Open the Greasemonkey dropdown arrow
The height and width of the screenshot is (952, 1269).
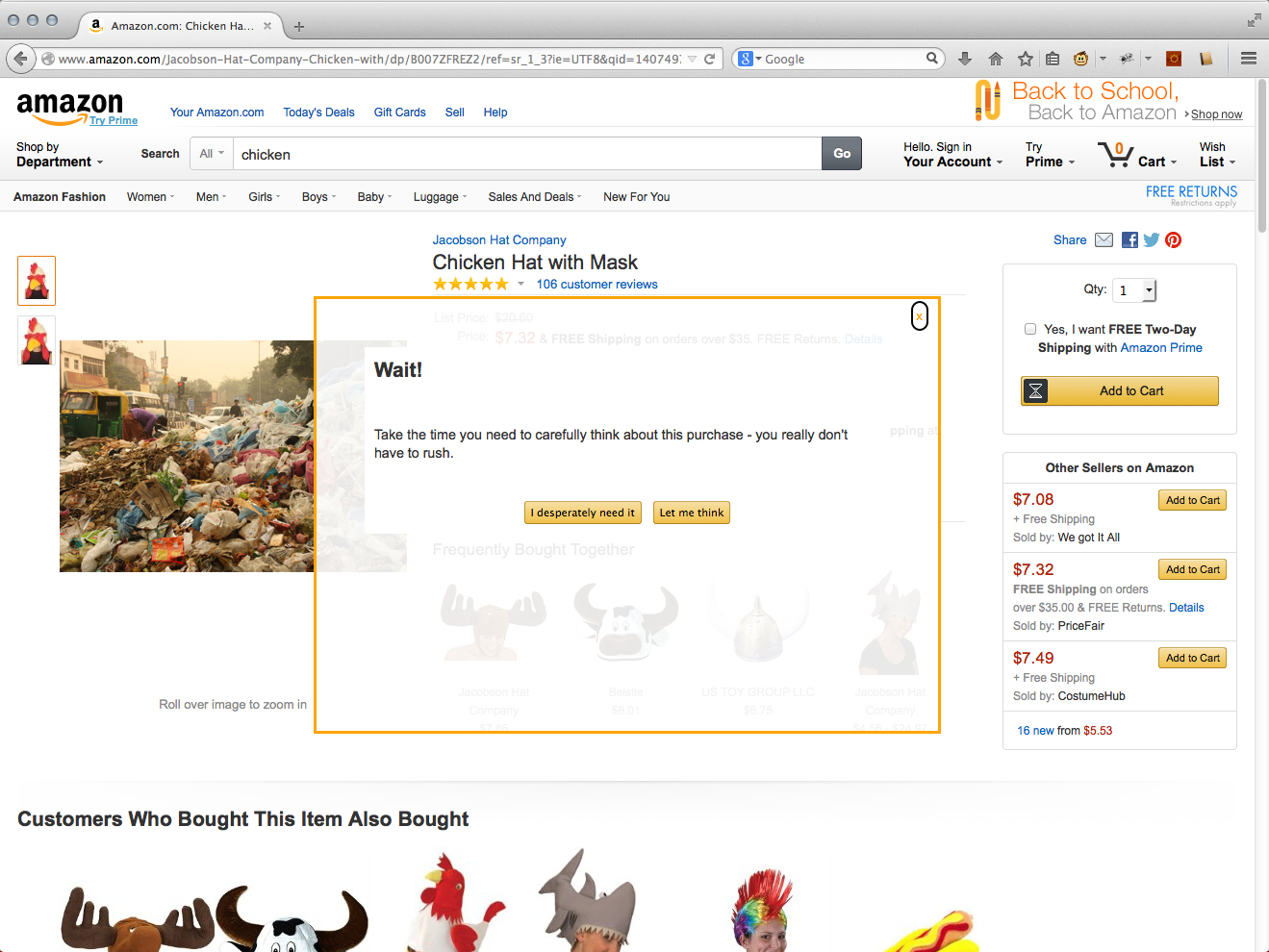[x=1103, y=59]
